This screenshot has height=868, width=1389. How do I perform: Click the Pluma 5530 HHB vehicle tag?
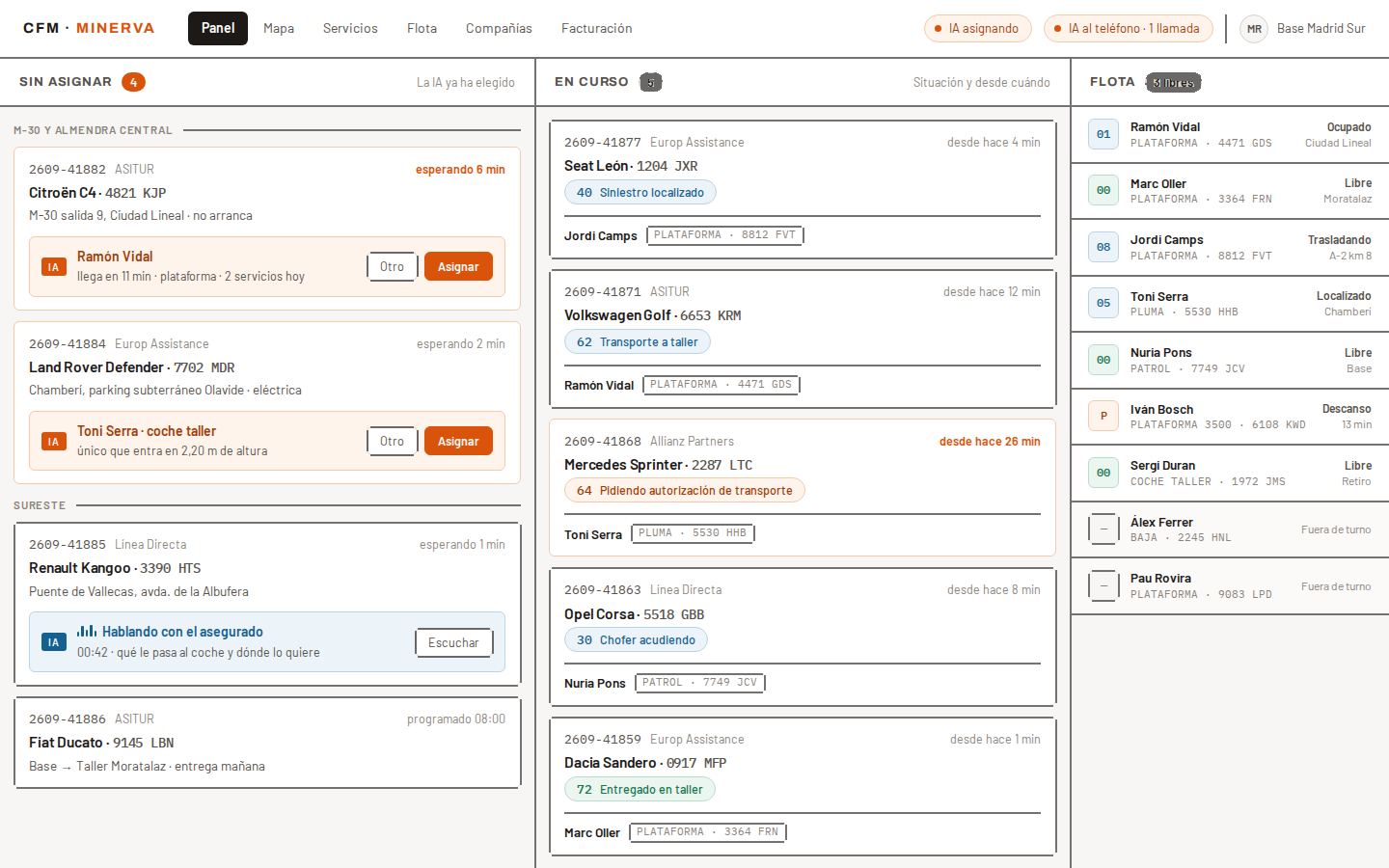pos(693,532)
